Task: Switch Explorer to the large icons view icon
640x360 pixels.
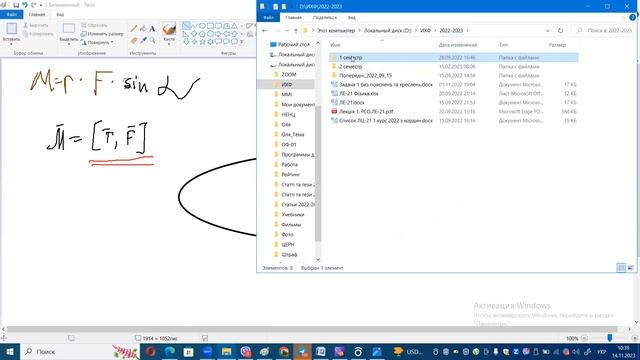Action: click(631, 268)
